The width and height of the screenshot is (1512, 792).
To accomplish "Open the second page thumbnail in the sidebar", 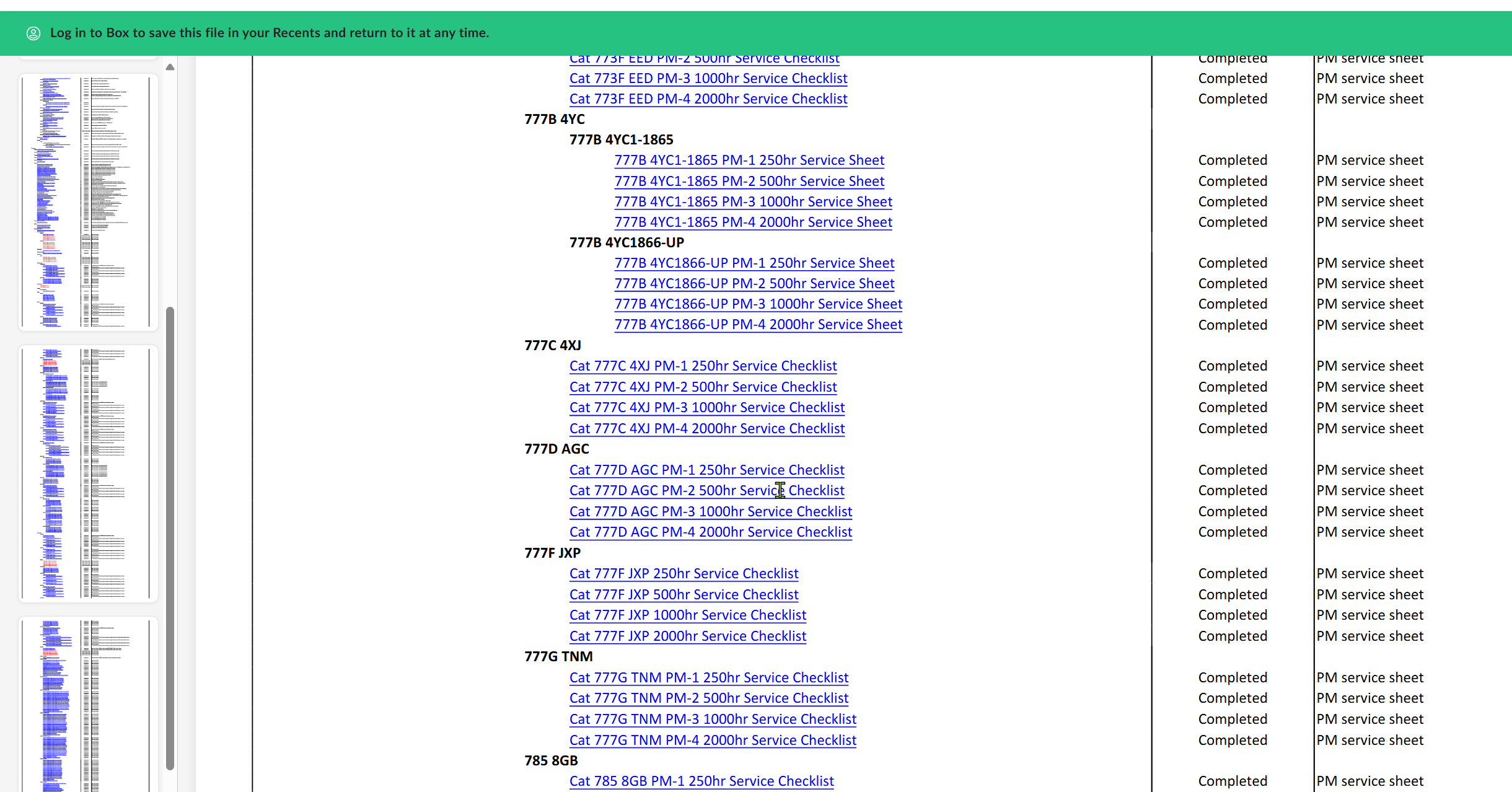I will point(89,473).
